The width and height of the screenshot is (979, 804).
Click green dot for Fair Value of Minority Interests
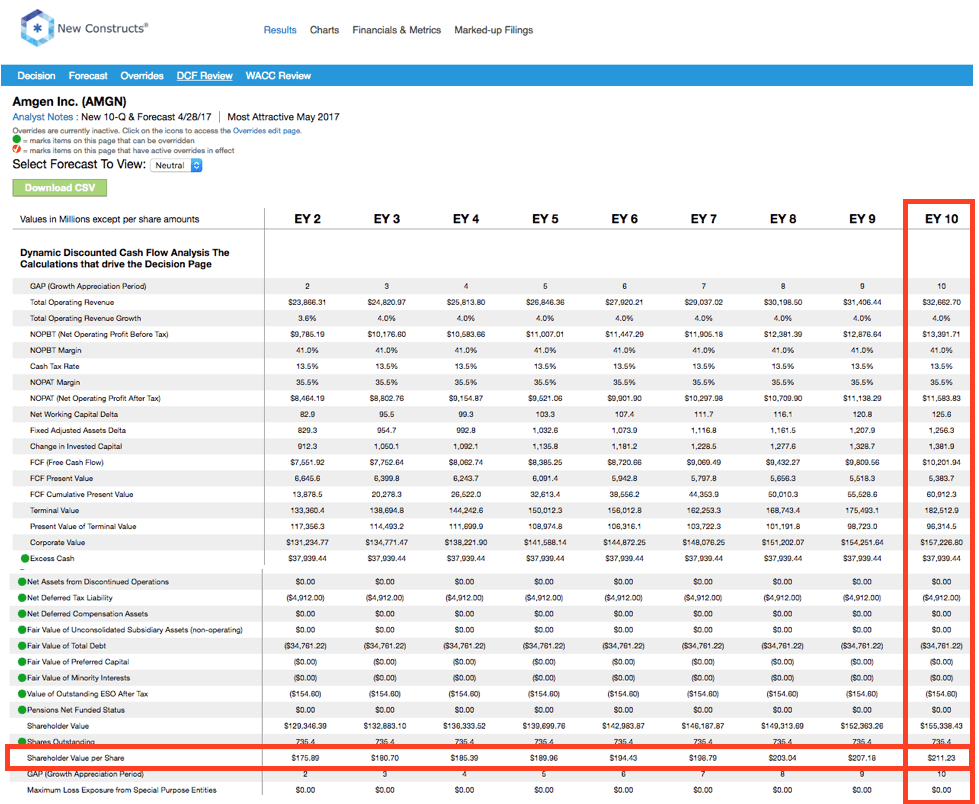pyautogui.click(x=22, y=678)
